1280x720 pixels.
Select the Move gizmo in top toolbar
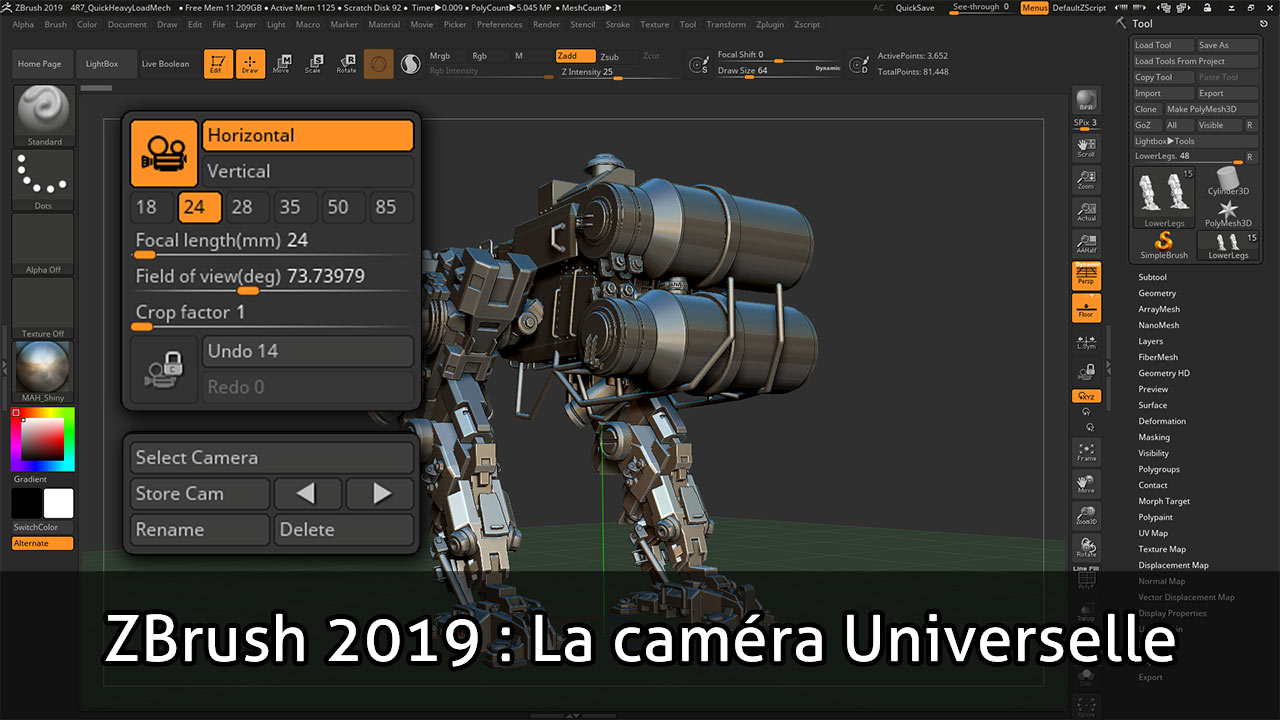pos(282,64)
